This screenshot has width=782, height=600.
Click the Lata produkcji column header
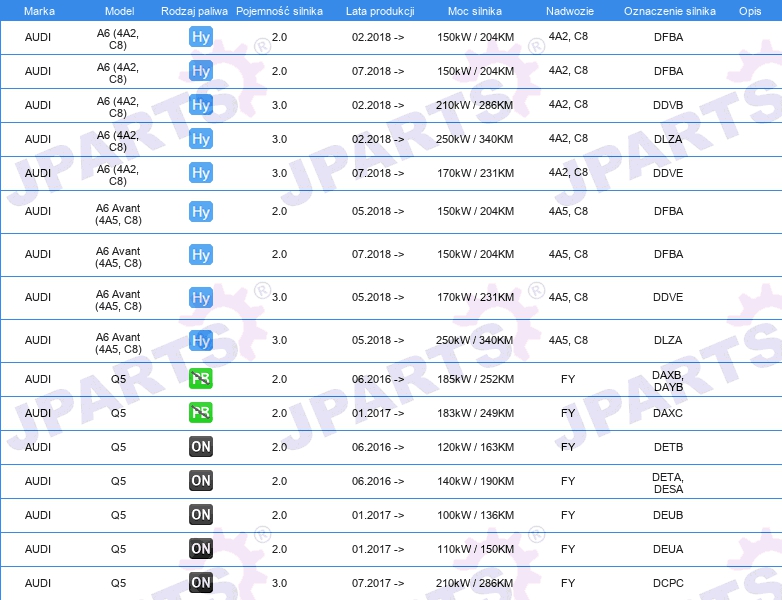pyautogui.click(x=380, y=11)
